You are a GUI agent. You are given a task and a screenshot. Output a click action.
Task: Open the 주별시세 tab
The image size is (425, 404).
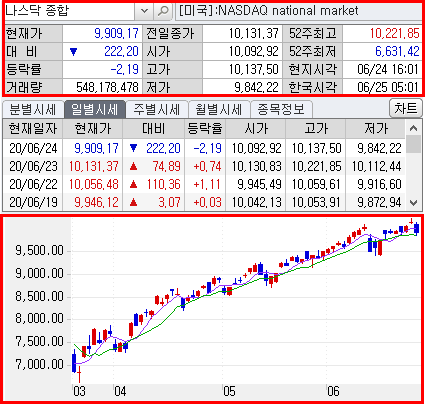coord(157,109)
